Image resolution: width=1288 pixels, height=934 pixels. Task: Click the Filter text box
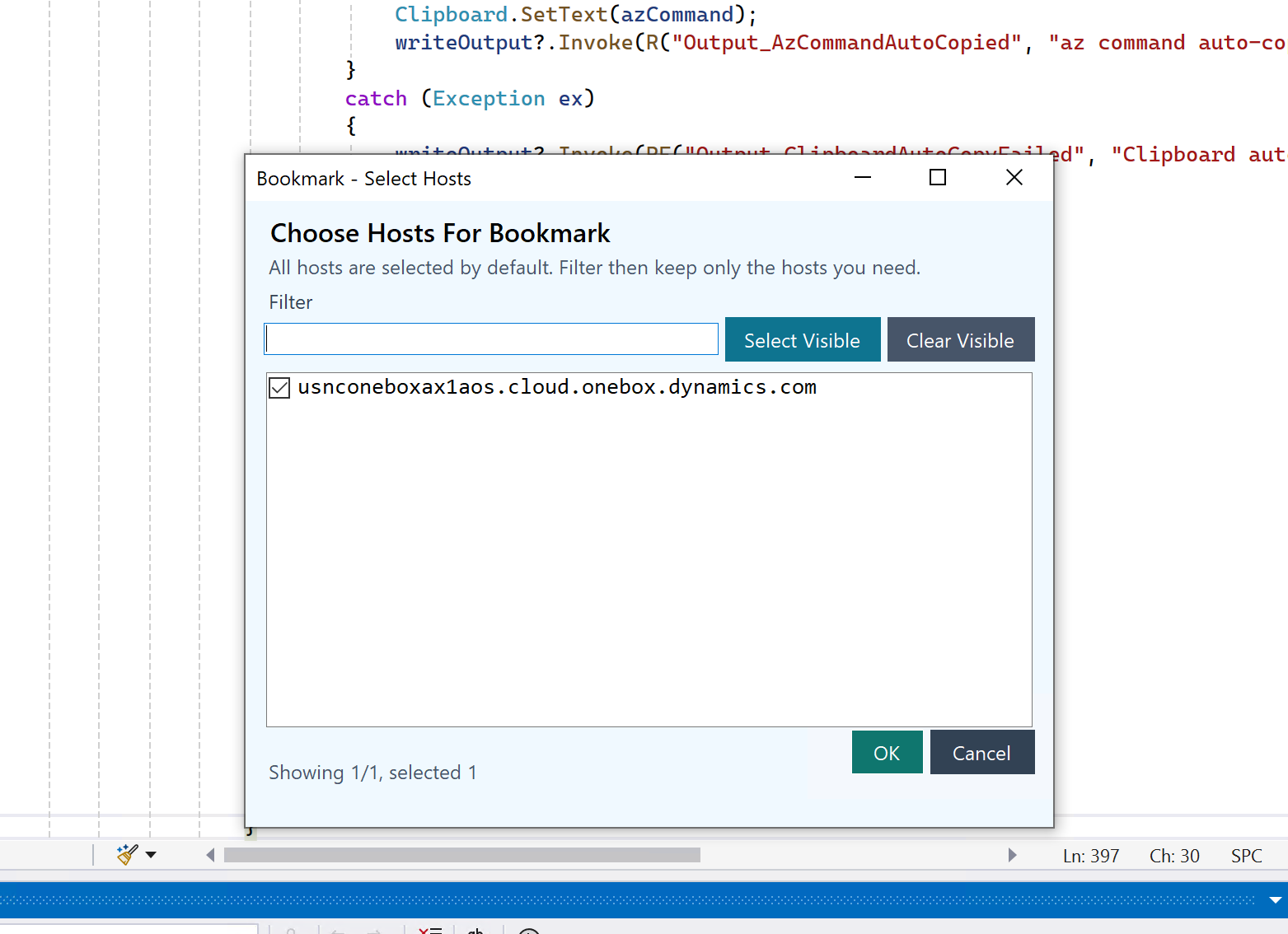tap(491, 339)
